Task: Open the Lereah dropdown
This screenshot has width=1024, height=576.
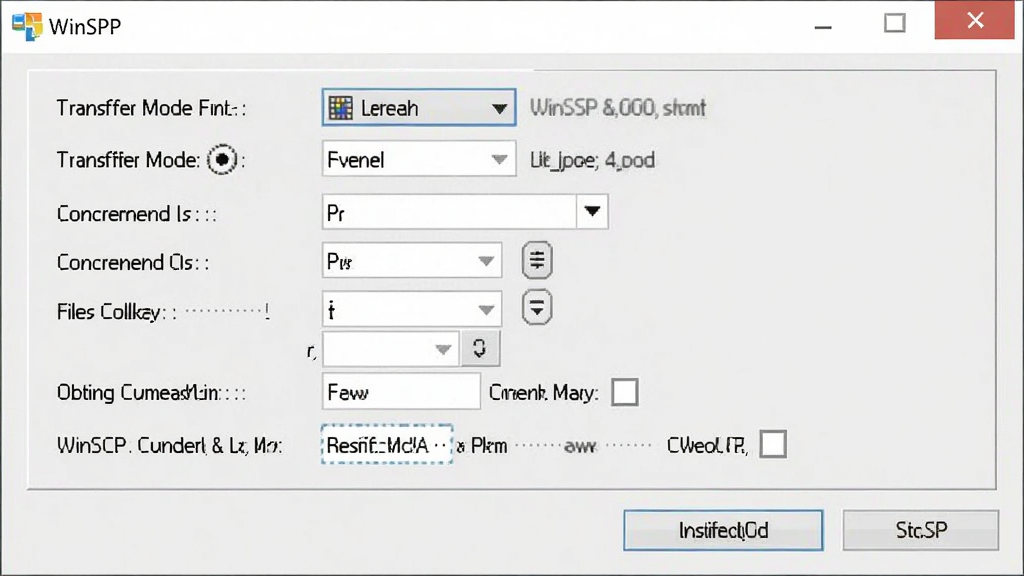Action: pyautogui.click(x=419, y=108)
